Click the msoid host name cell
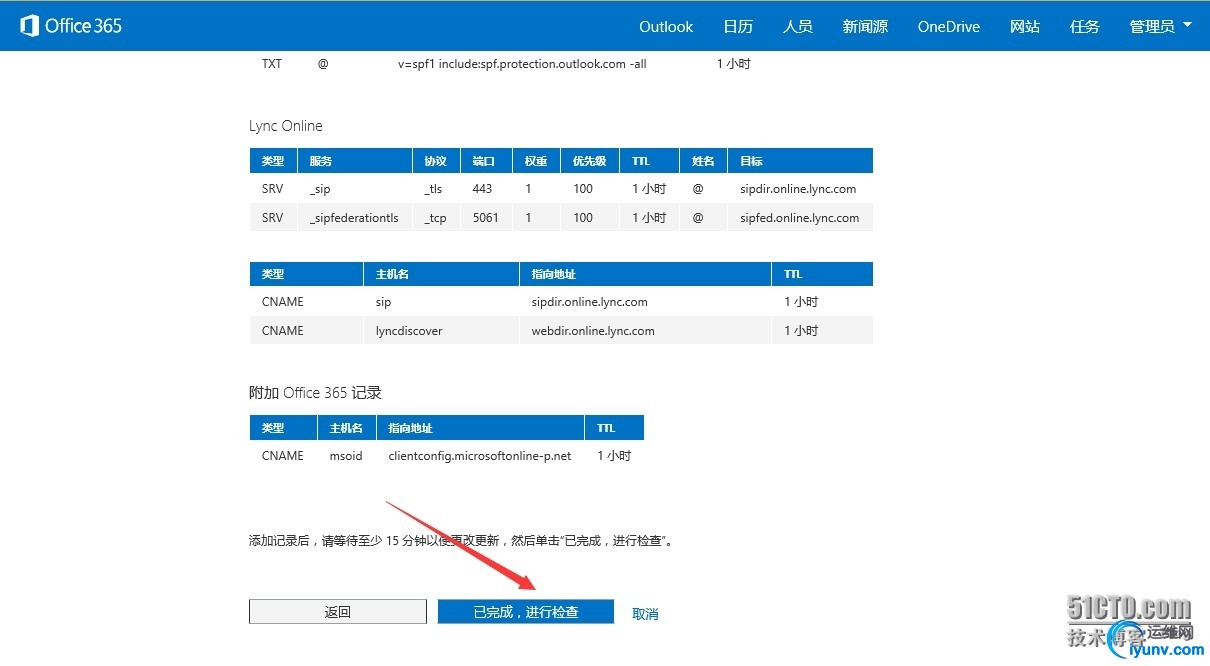This screenshot has height=666, width=1210. coord(347,456)
